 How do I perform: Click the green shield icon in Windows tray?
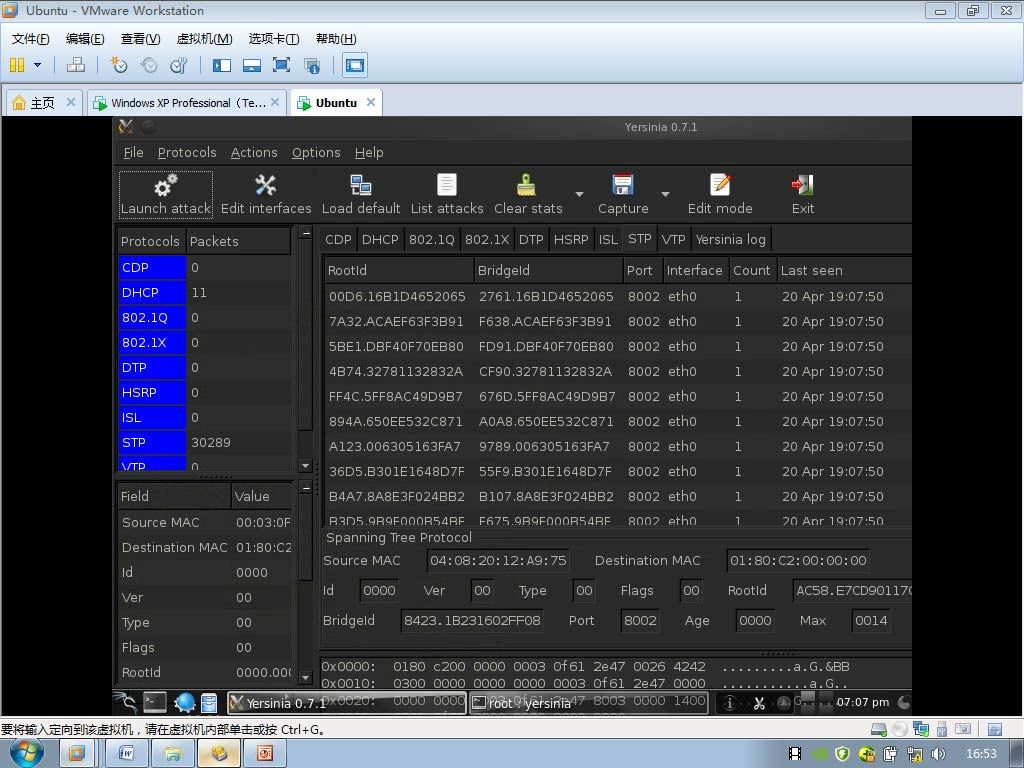pos(842,754)
